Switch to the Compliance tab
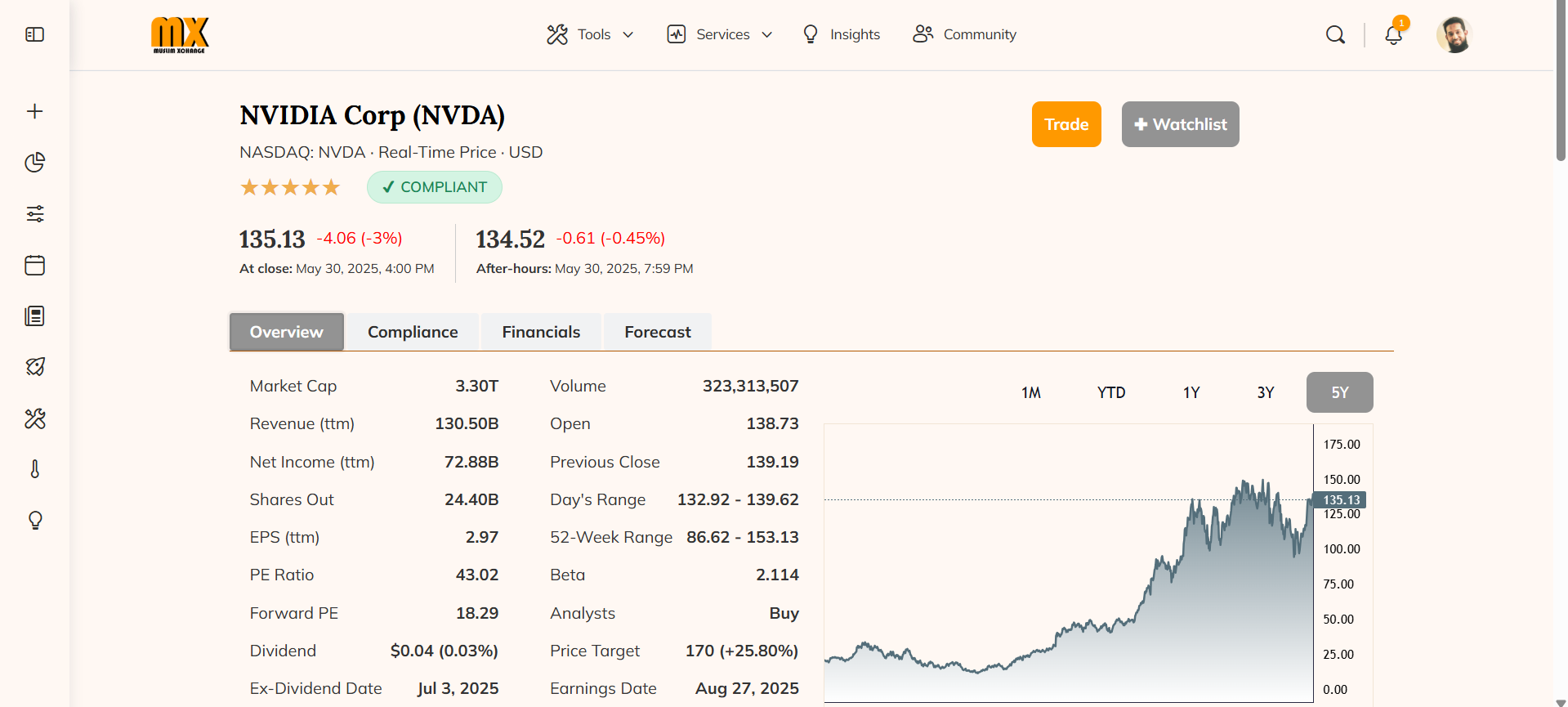 point(413,332)
